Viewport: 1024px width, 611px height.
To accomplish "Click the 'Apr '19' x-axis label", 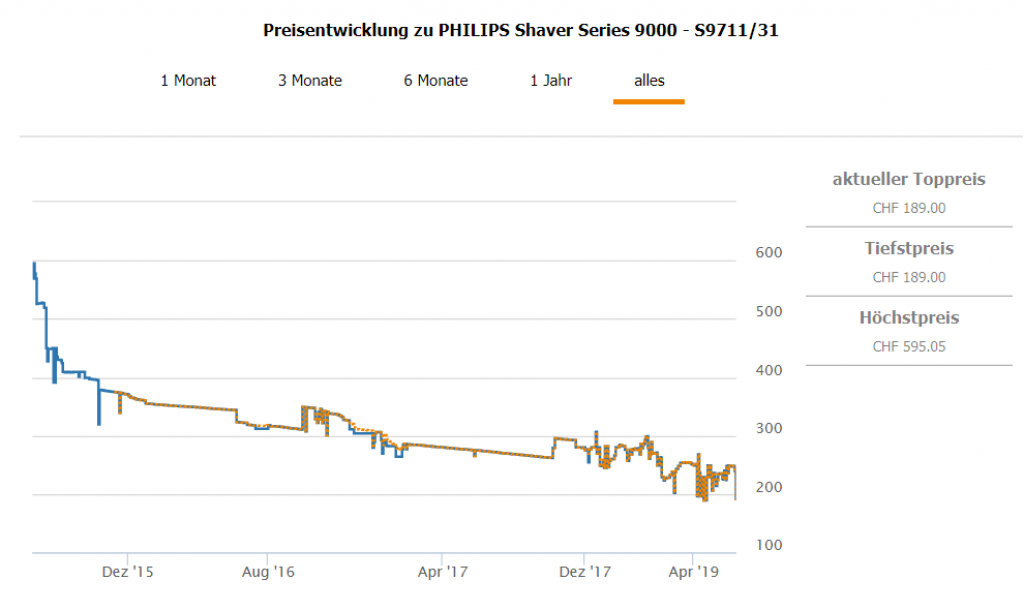I will tap(694, 573).
